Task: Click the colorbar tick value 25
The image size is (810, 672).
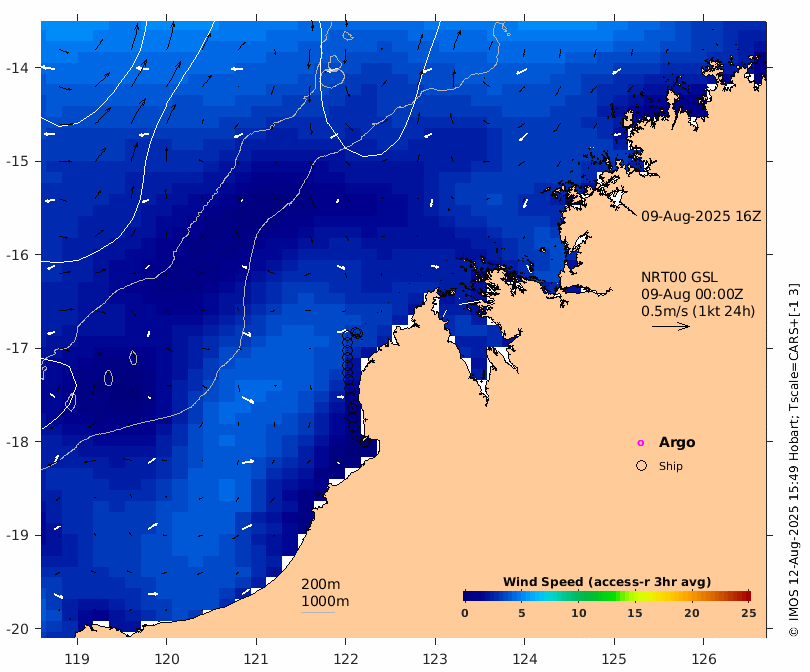Action: tap(749, 613)
